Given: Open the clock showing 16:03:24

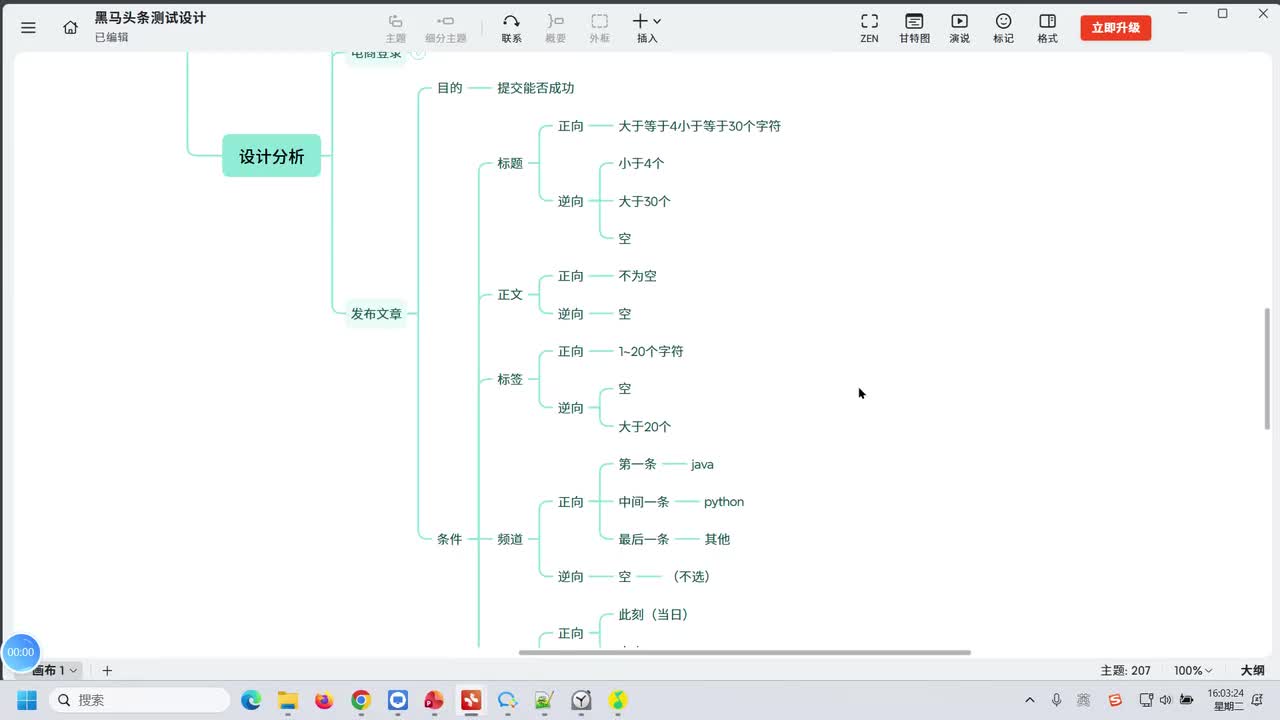Looking at the screenshot, I should [1226, 700].
